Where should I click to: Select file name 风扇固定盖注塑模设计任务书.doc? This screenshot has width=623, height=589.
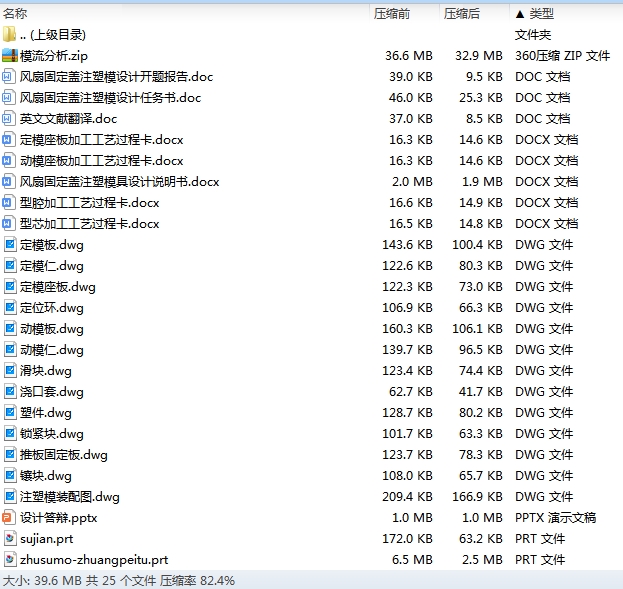coord(110,97)
